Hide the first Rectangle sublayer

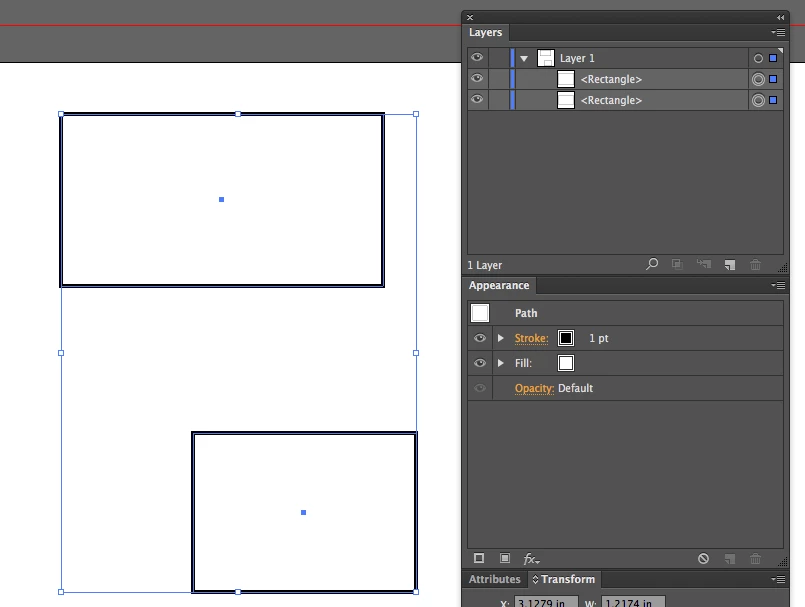477,79
